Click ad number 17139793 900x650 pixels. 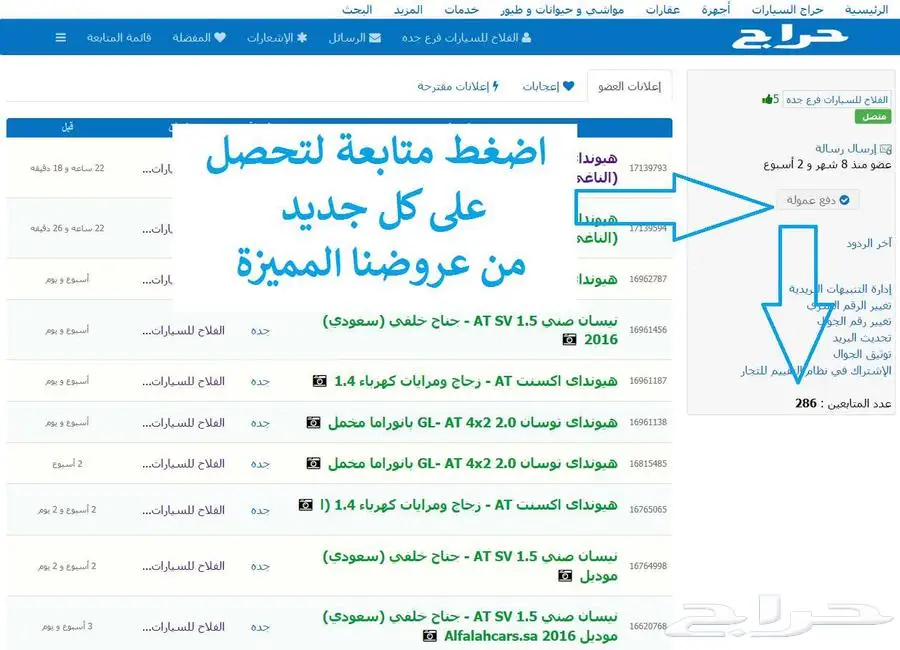click(648, 168)
